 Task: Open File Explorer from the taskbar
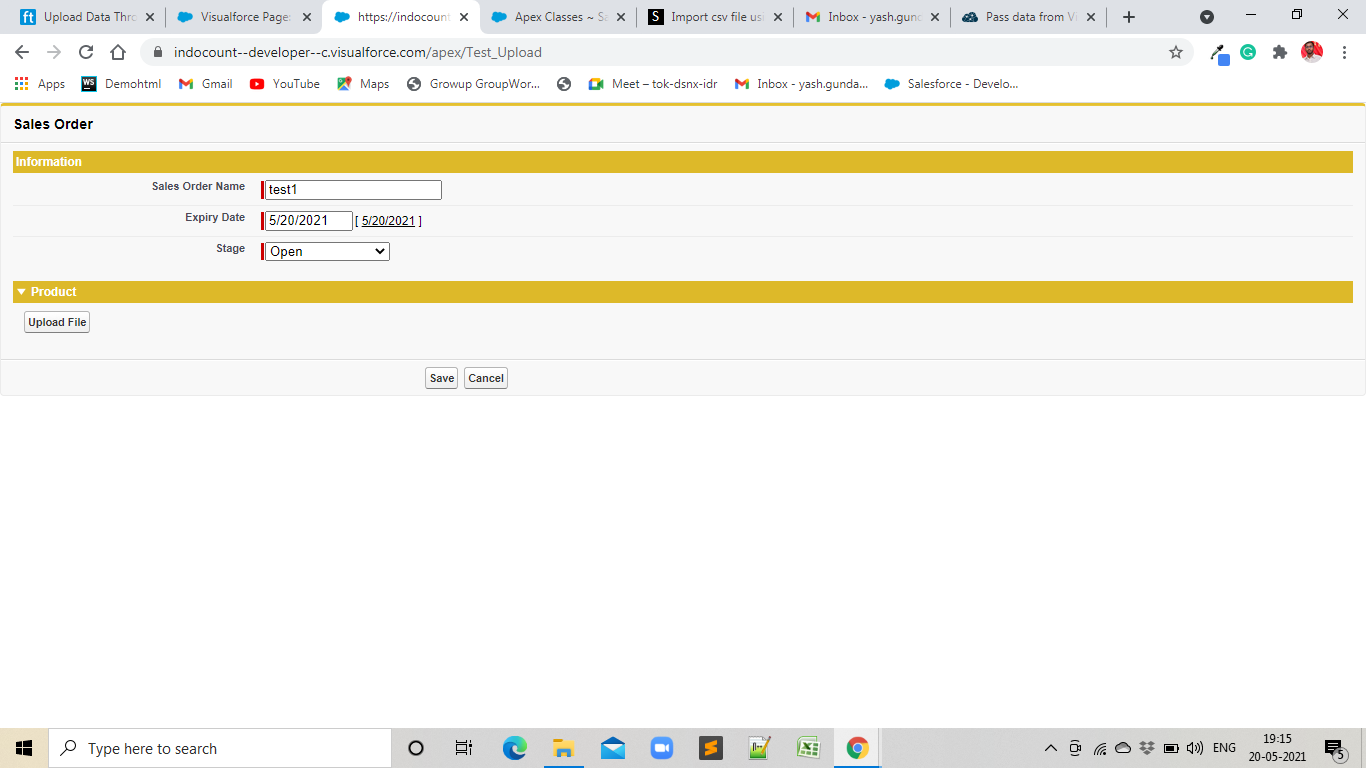click(563, 748)
